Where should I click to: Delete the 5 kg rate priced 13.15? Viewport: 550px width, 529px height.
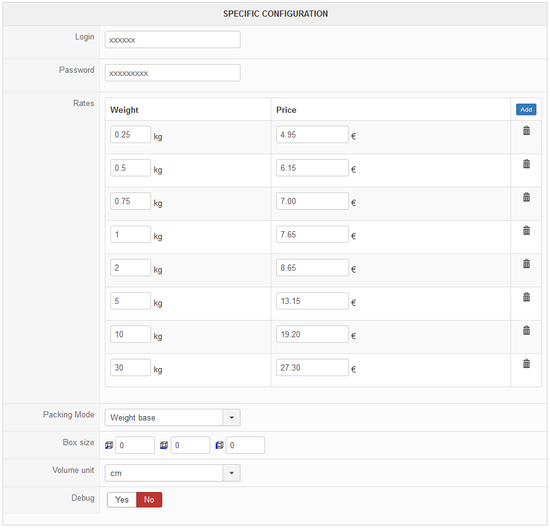click(526, 297)
